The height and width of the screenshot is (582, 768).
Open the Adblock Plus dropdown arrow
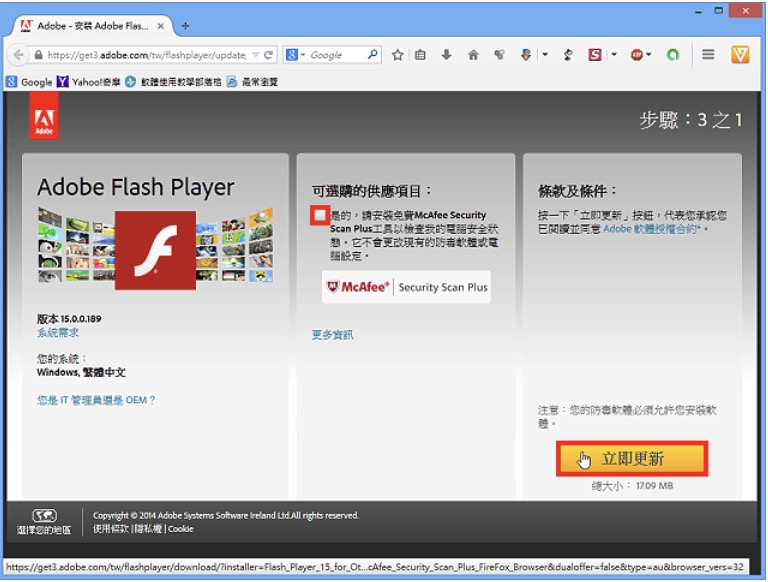[x=649, y=54]
